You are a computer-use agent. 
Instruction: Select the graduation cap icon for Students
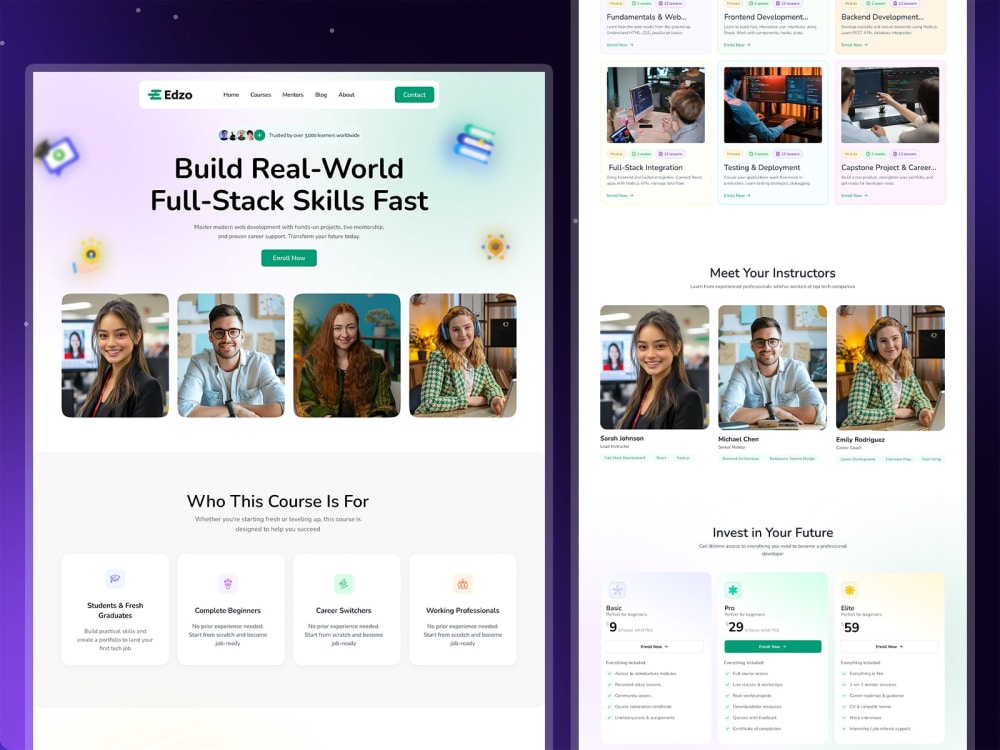tap(115, 578)
